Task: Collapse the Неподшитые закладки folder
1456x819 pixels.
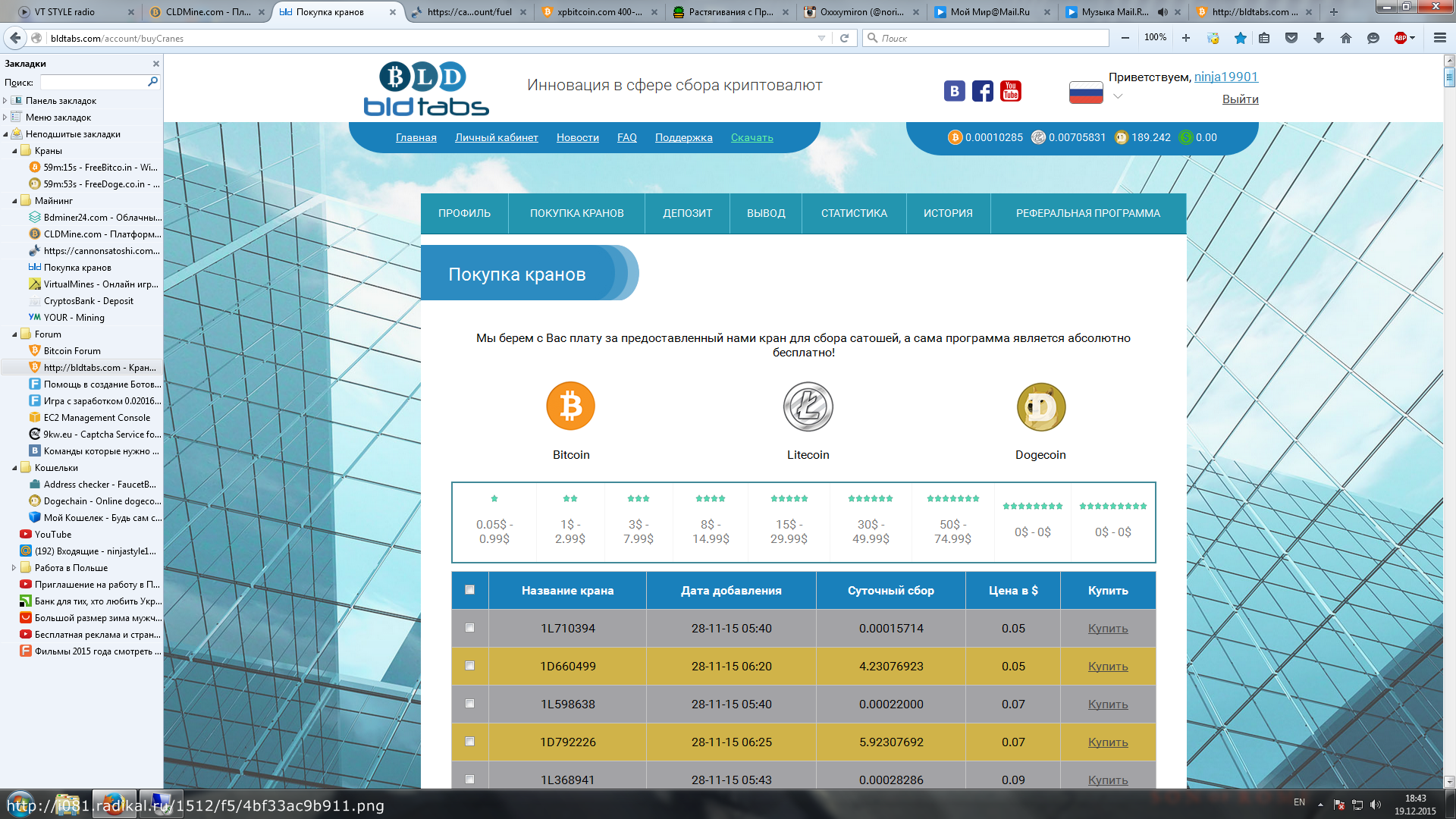Action: pos(5,134)
